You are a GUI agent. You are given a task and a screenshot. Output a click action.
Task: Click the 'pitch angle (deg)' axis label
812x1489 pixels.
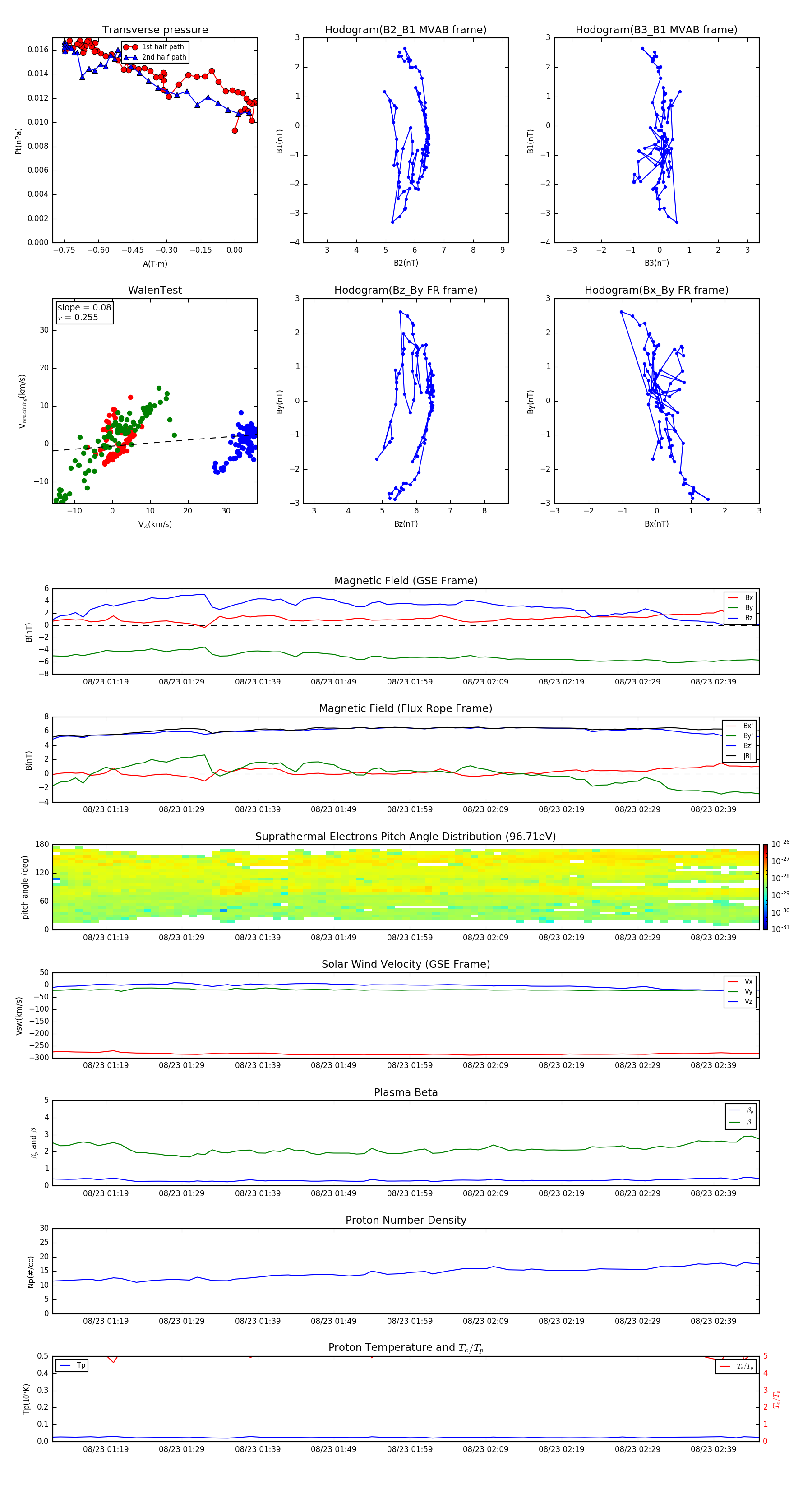point(25,887)
